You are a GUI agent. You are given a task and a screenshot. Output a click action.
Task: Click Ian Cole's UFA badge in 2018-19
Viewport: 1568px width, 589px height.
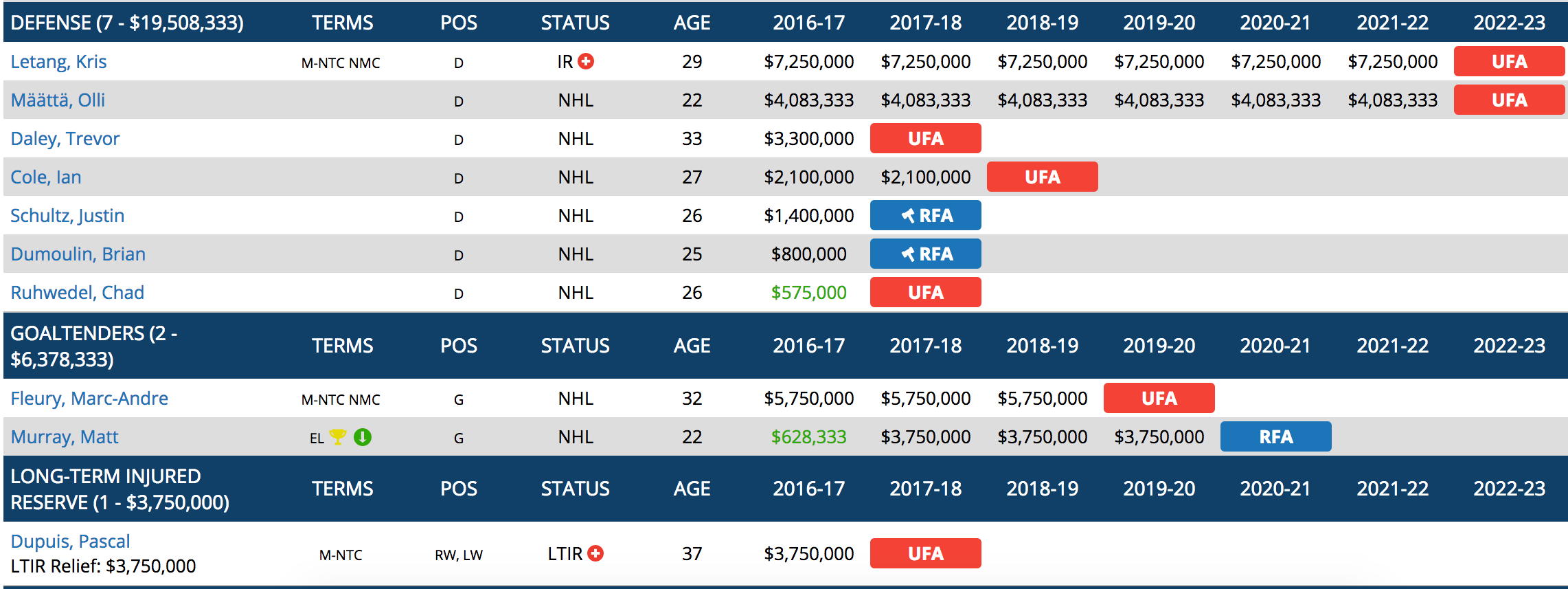[1042, 177]
